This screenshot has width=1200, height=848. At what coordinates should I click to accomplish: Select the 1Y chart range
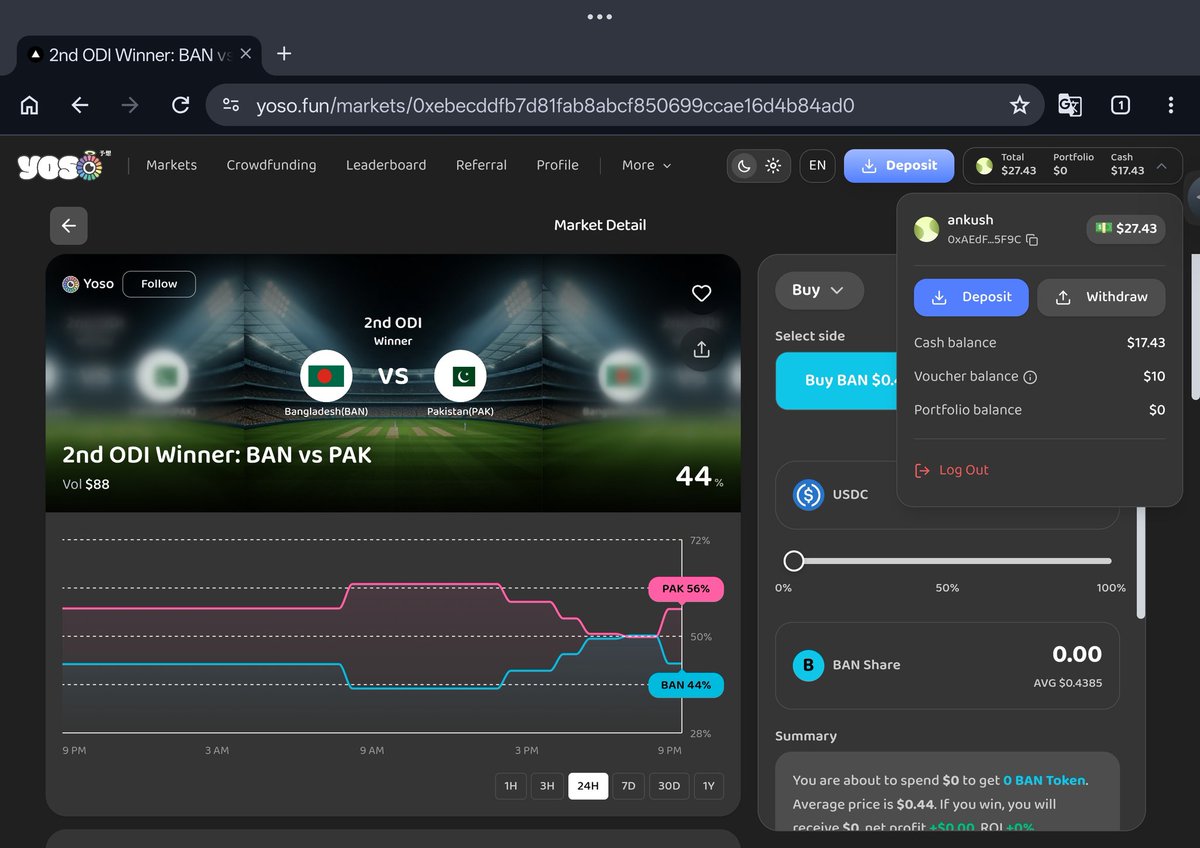click(x=708, y=786)
